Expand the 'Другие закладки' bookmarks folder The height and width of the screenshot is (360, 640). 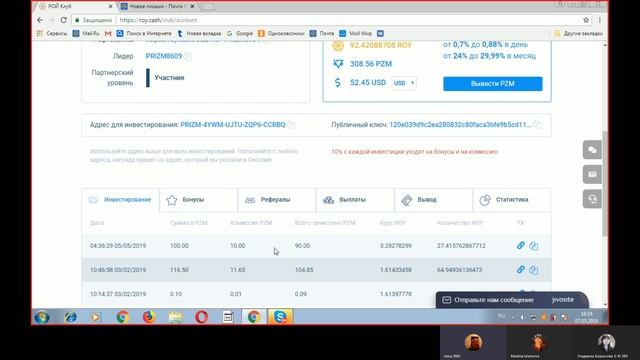[578, 33]
